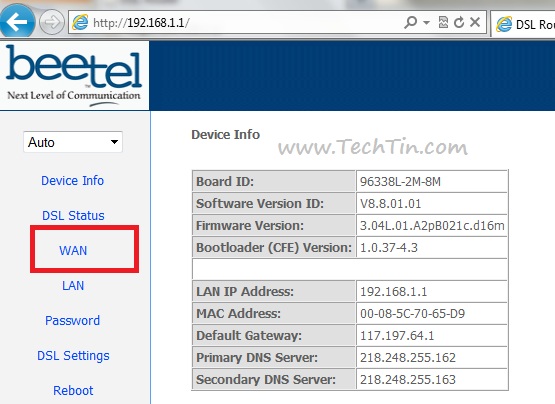Click the browser forward arrow button
Screen dimensions: 555x404
pos(52,22)
